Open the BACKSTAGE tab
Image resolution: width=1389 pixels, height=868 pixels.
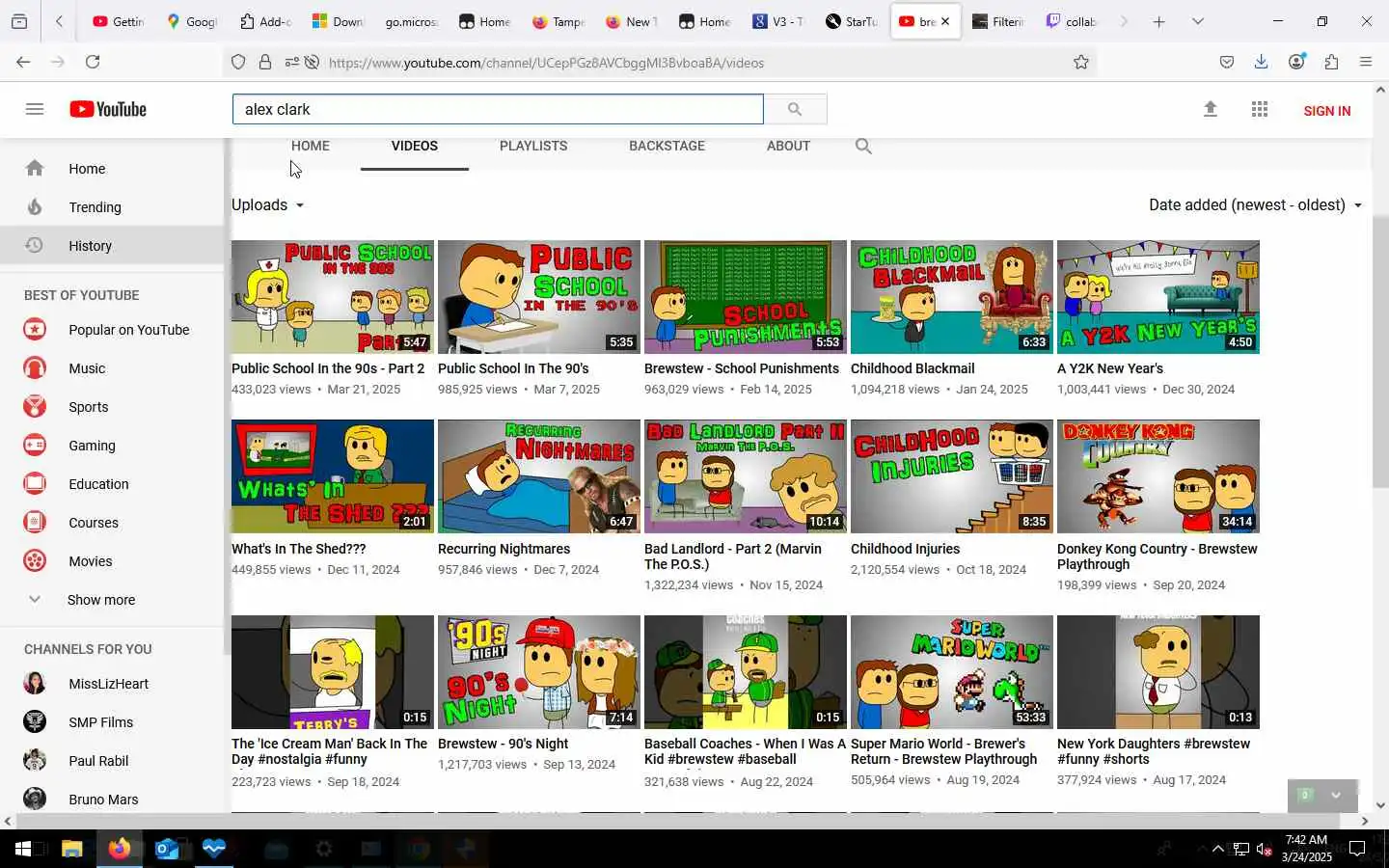(667, 146)
